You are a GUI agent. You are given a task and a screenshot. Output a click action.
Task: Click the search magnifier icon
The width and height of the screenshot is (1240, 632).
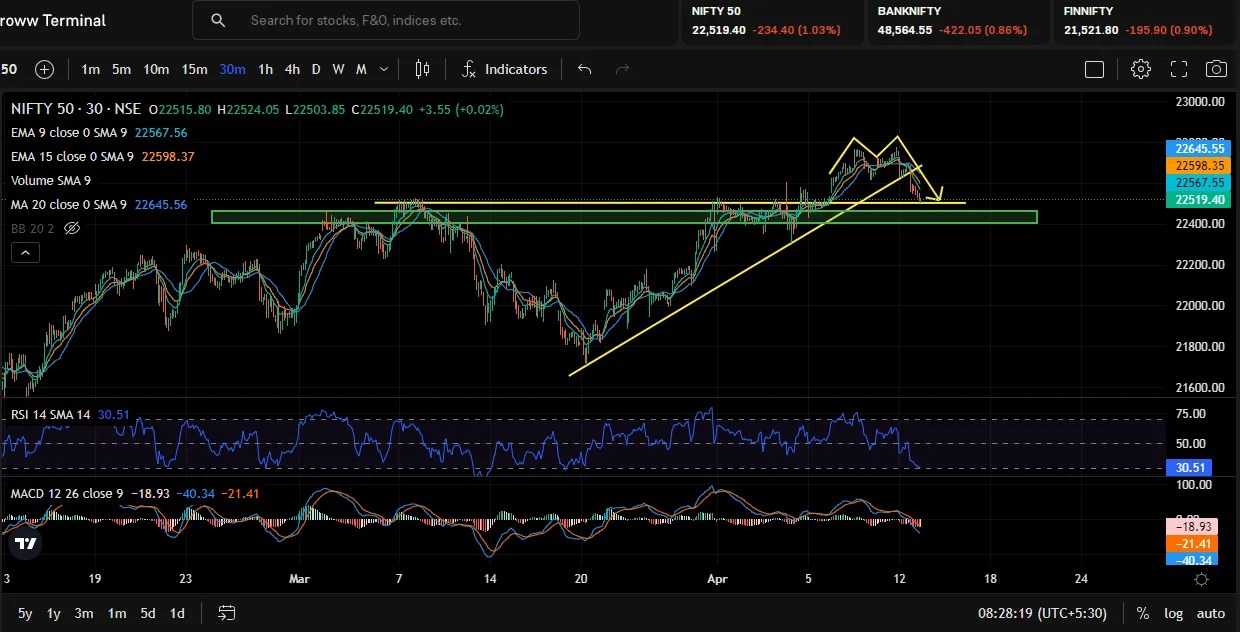pos(218,20)
